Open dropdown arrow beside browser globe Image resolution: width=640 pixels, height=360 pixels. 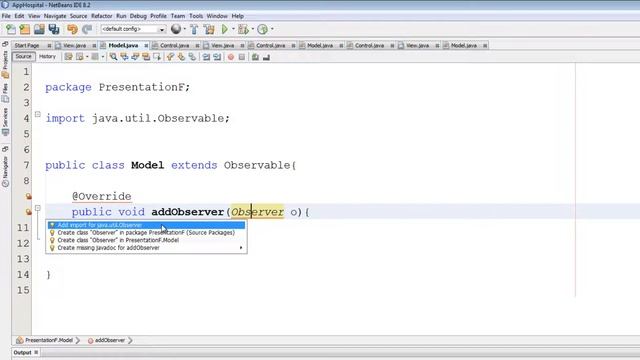[x=185, y=29]
